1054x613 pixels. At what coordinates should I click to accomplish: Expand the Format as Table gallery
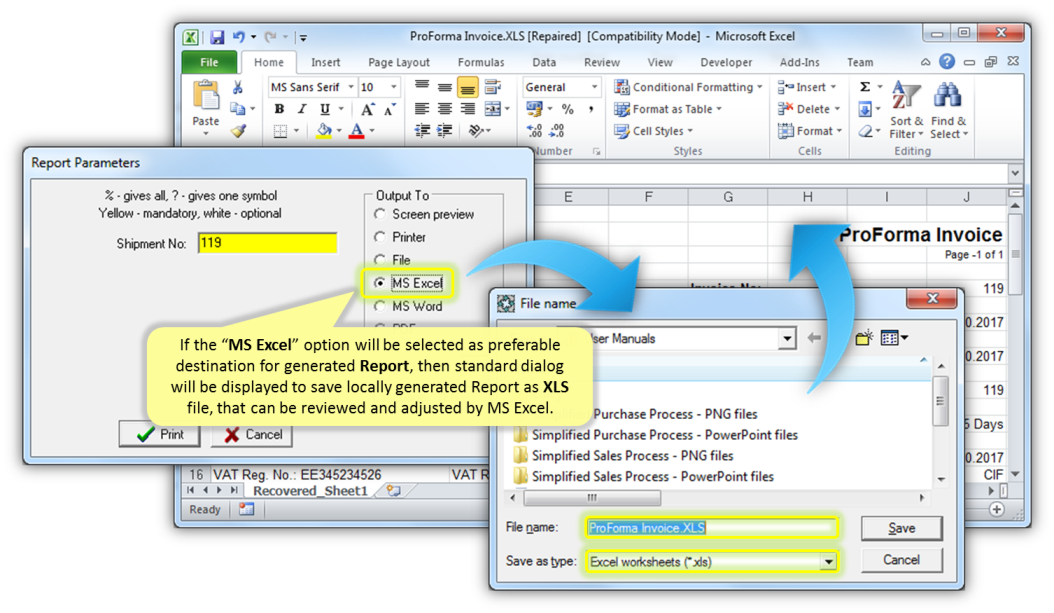(668, 109)
